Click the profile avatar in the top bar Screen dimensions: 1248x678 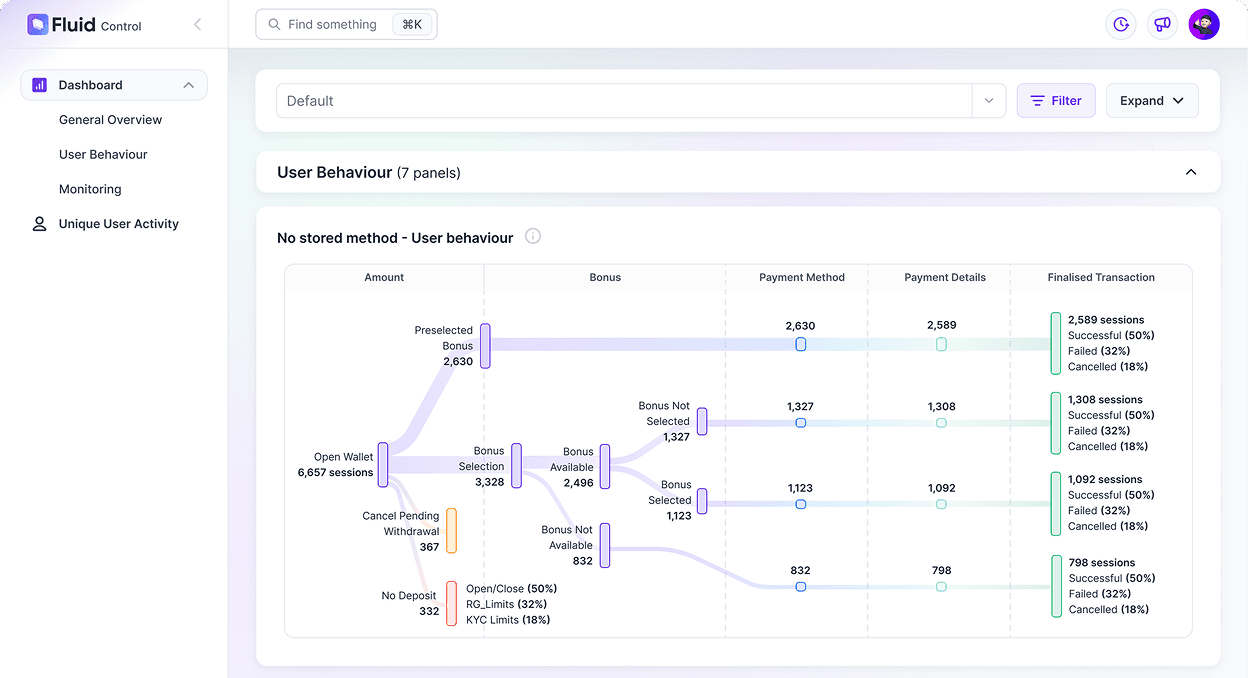[x=1204, y=23]
